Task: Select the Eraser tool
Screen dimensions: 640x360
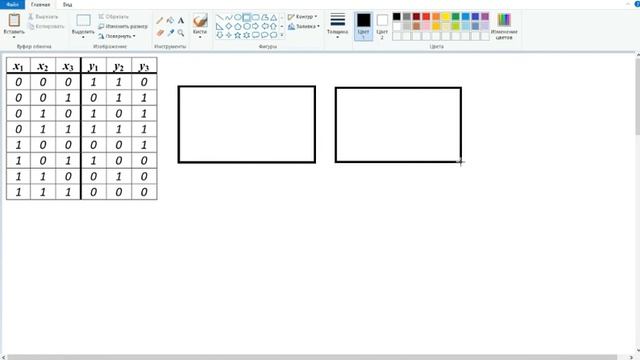Action: click(x=160, y=33)
